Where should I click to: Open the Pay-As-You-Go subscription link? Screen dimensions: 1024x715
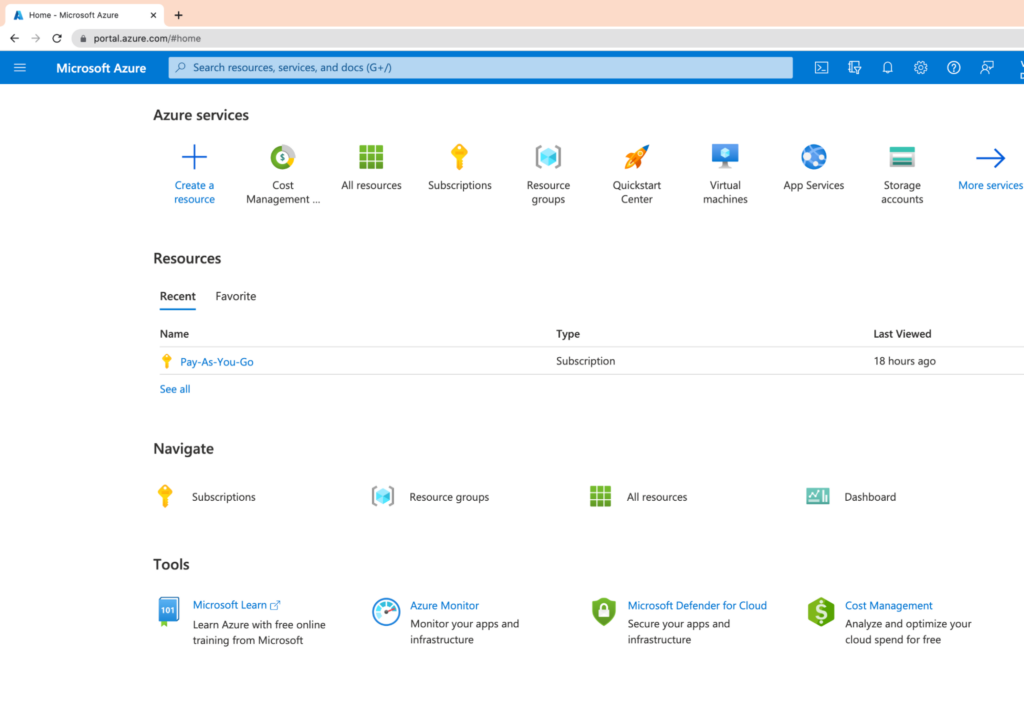pos(217,362)
